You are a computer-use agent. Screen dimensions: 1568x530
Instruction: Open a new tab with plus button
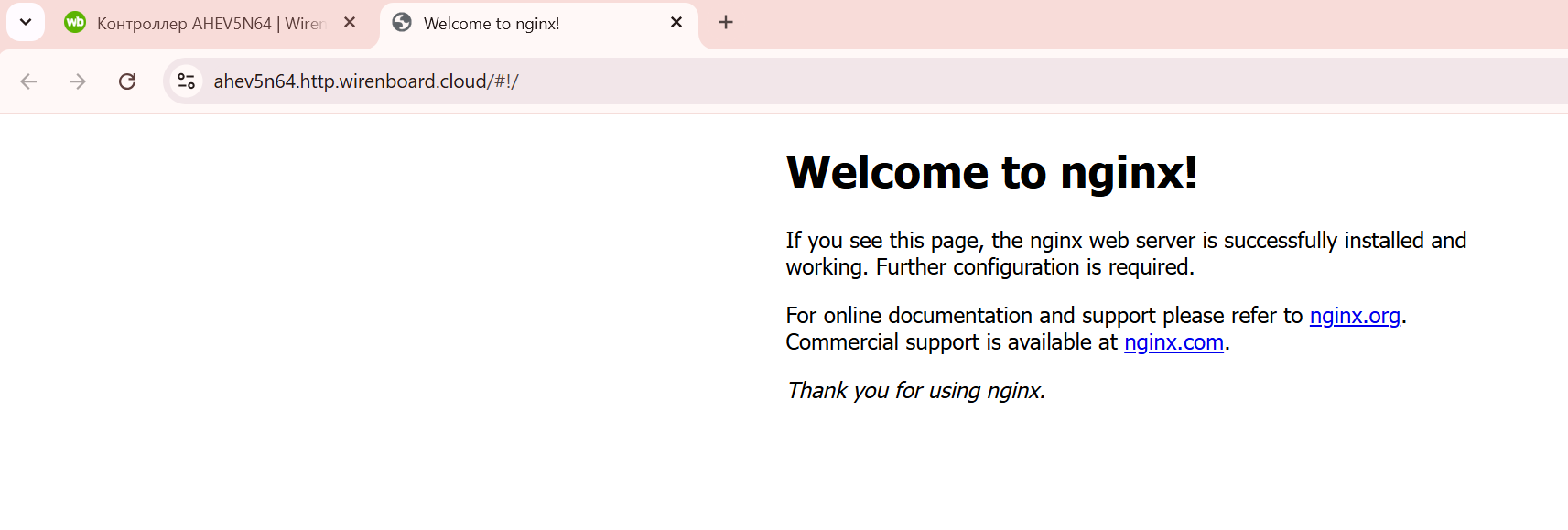(726, 22)
